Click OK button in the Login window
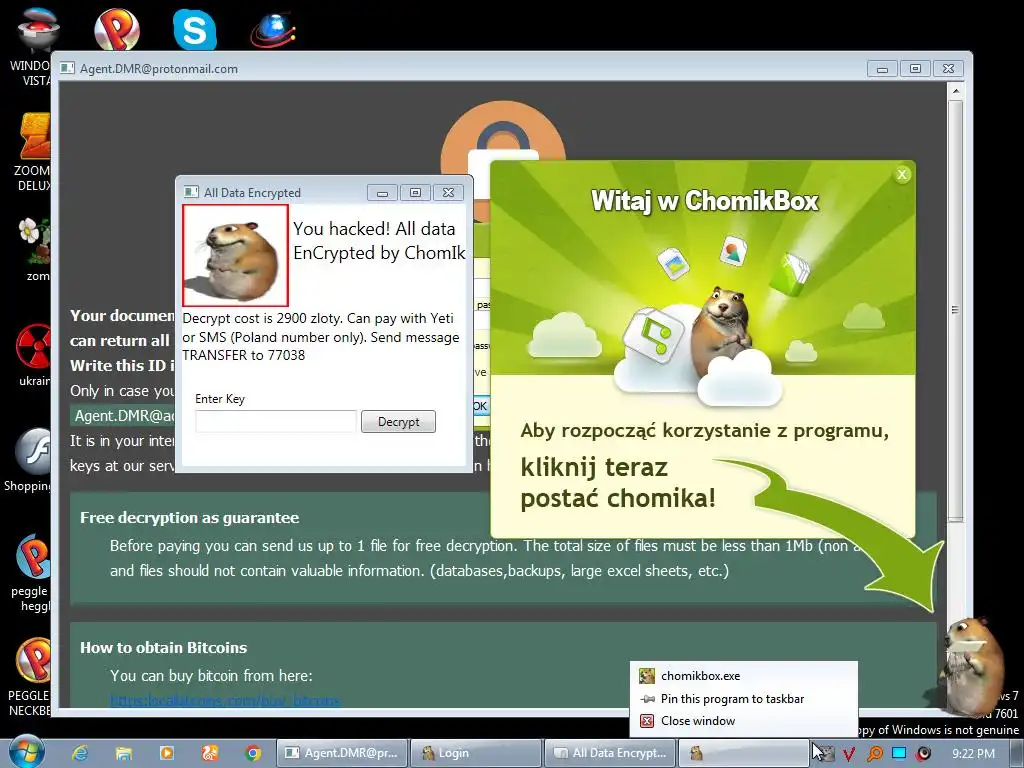 pos(480,406)
